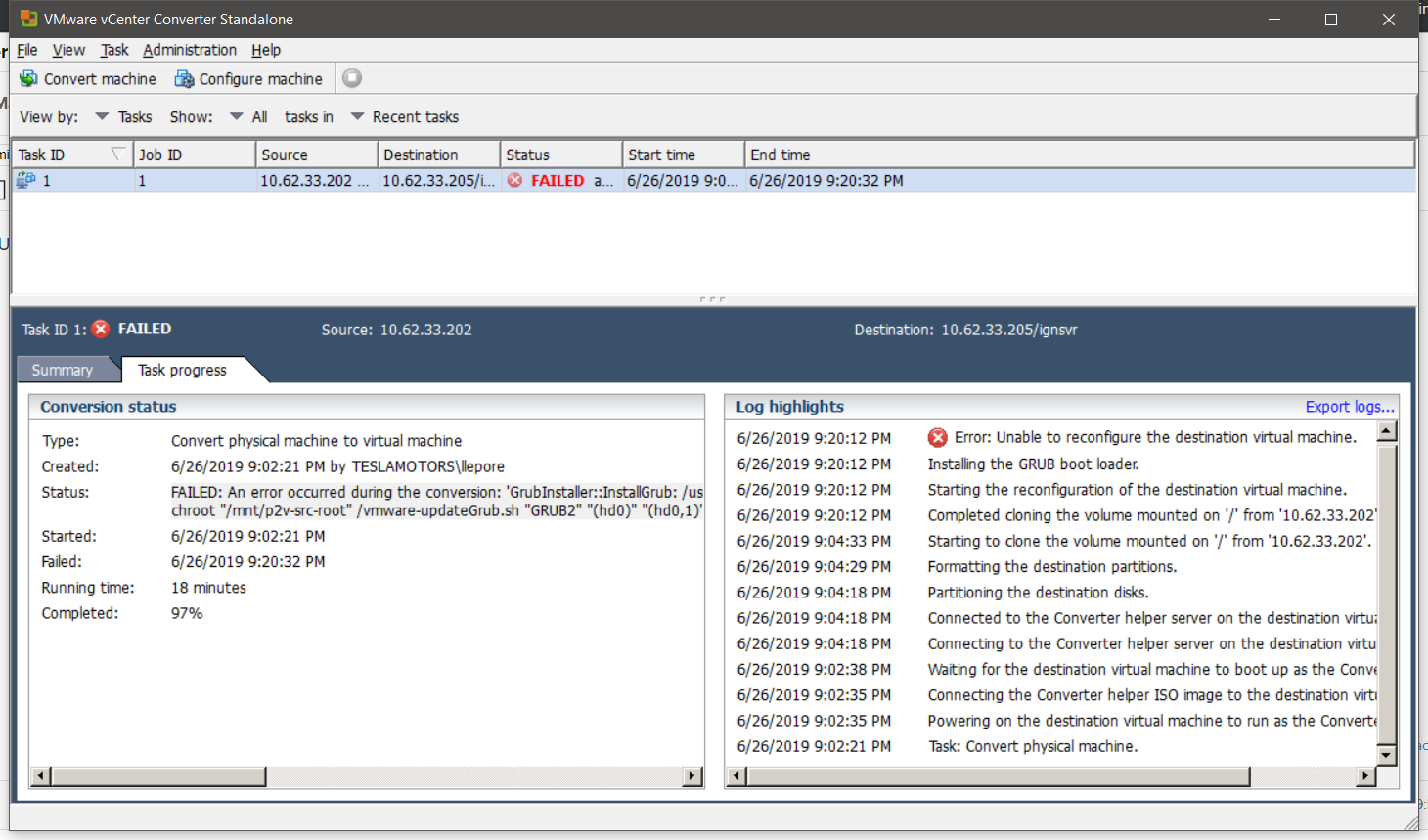Click the Export logs link

tap(1350, 407)
